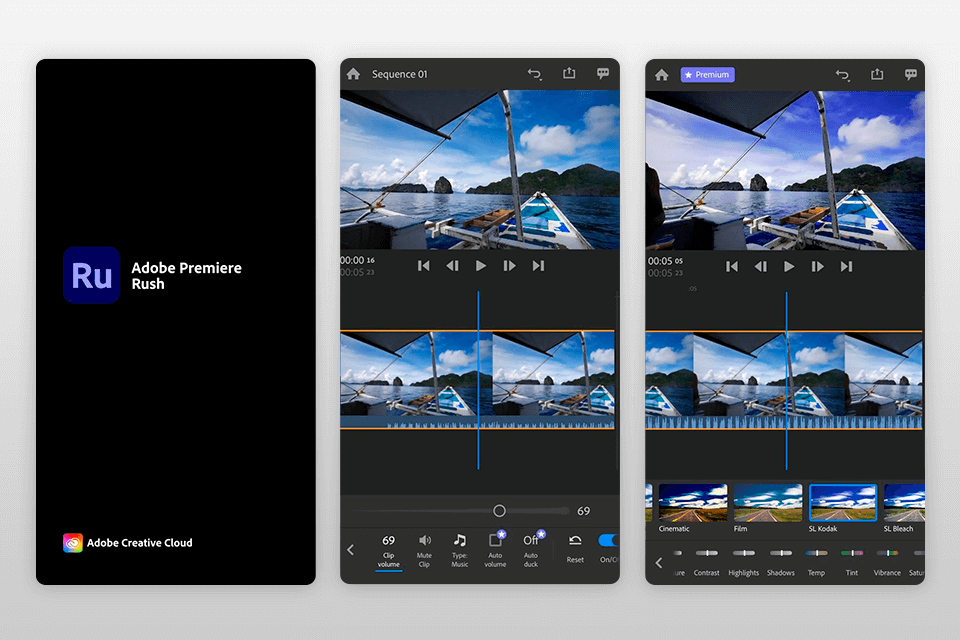Jump to previous edit point at 00:00 timecode
The image size is (960, 640).
pyautogui.click(x=423, y=266)
